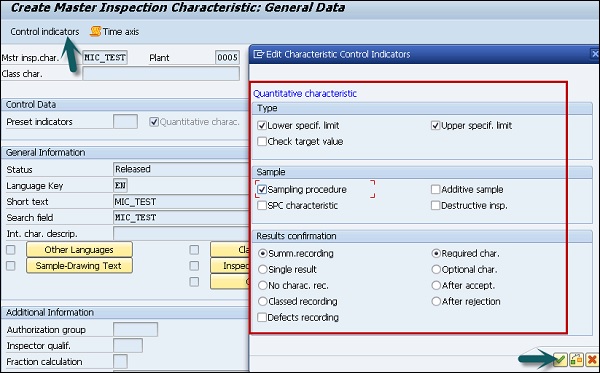Viewport: 600px width, 373px height.
Task: Click Sample-Drawing Text button
Action: (79, 266)
